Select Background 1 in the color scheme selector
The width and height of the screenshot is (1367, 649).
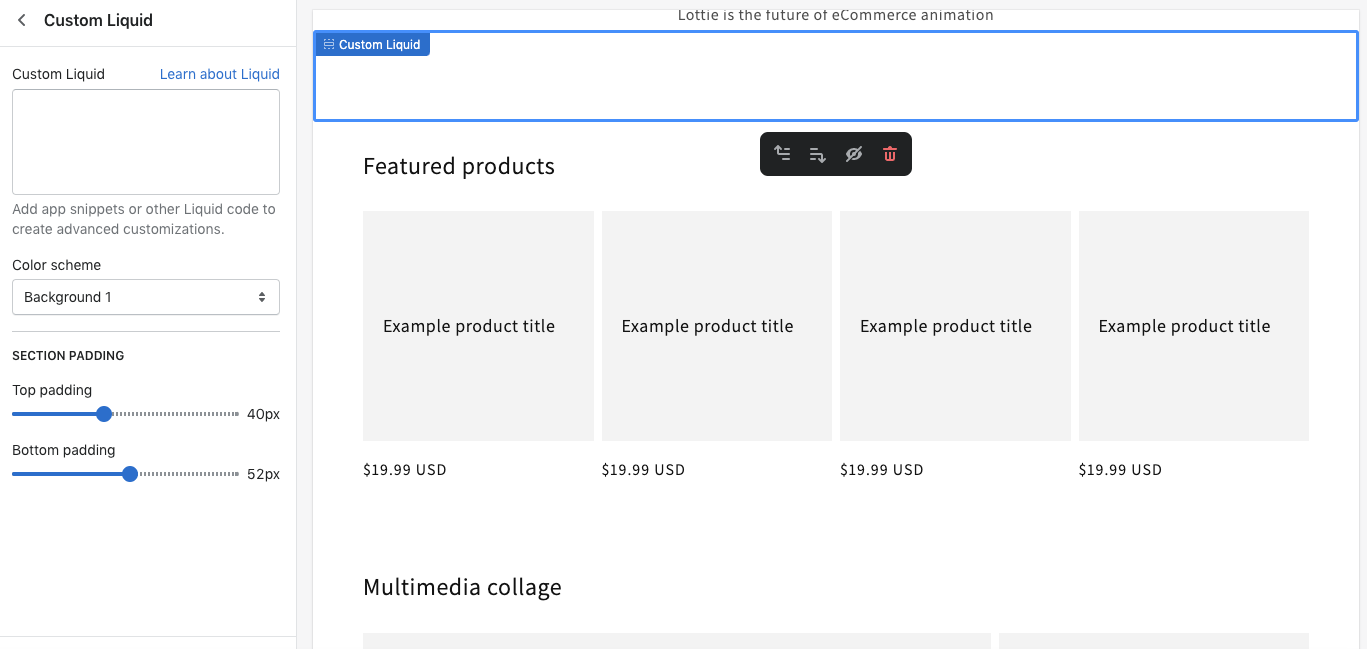pos(145,296)
